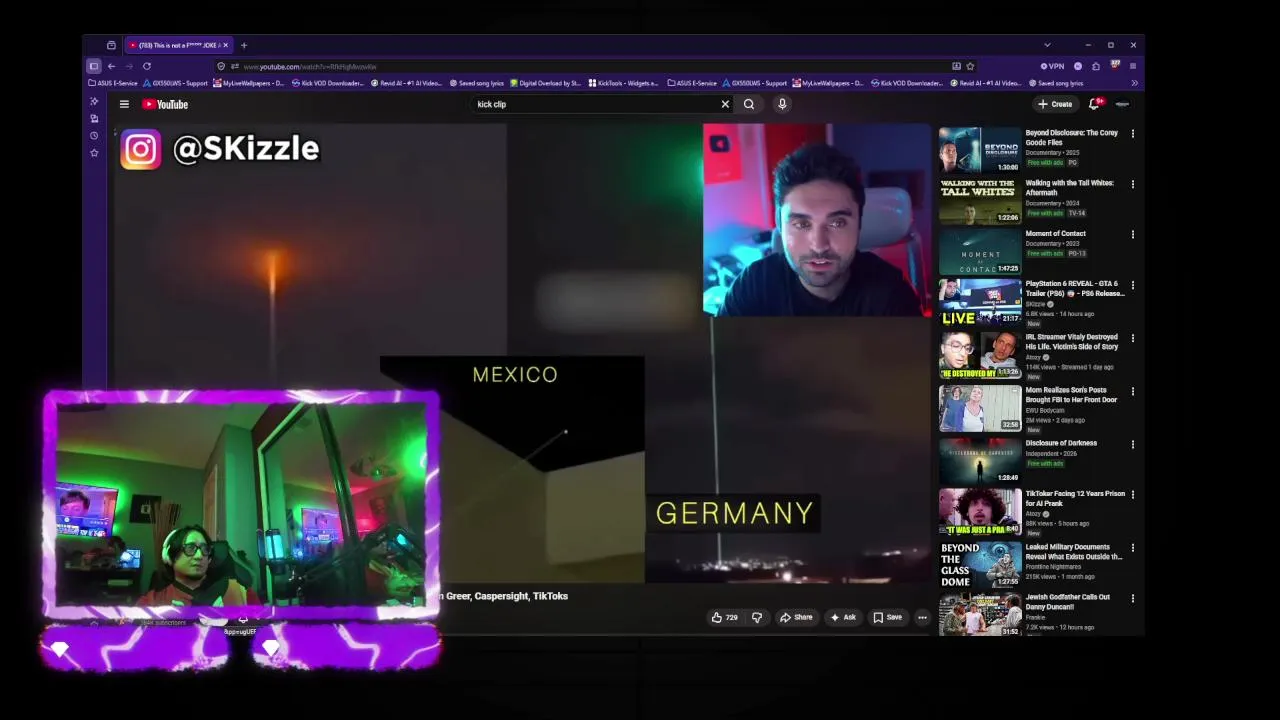Image resolution: width=1280 pixels, height=720 pixels.
Task: Open the YouTube account avatar menu
Action: (1123, 104)
